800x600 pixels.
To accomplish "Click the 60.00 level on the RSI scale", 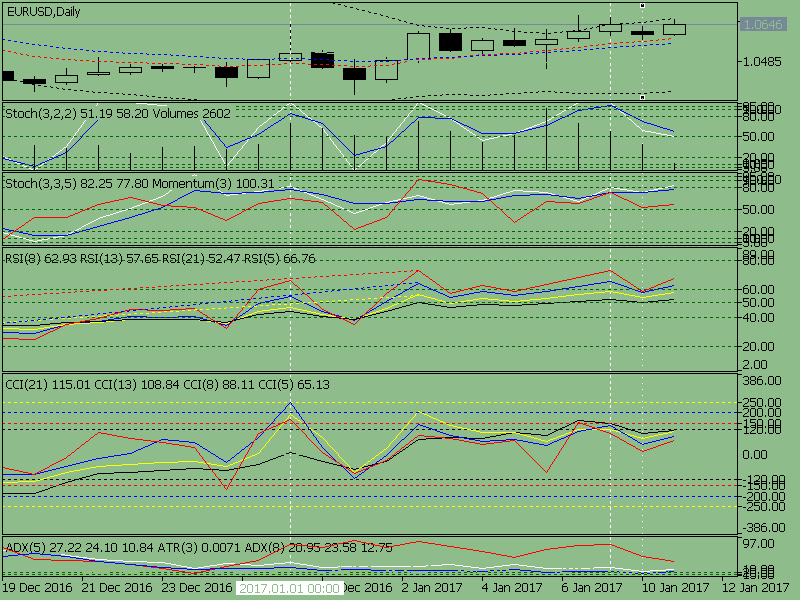I will 758,290.
